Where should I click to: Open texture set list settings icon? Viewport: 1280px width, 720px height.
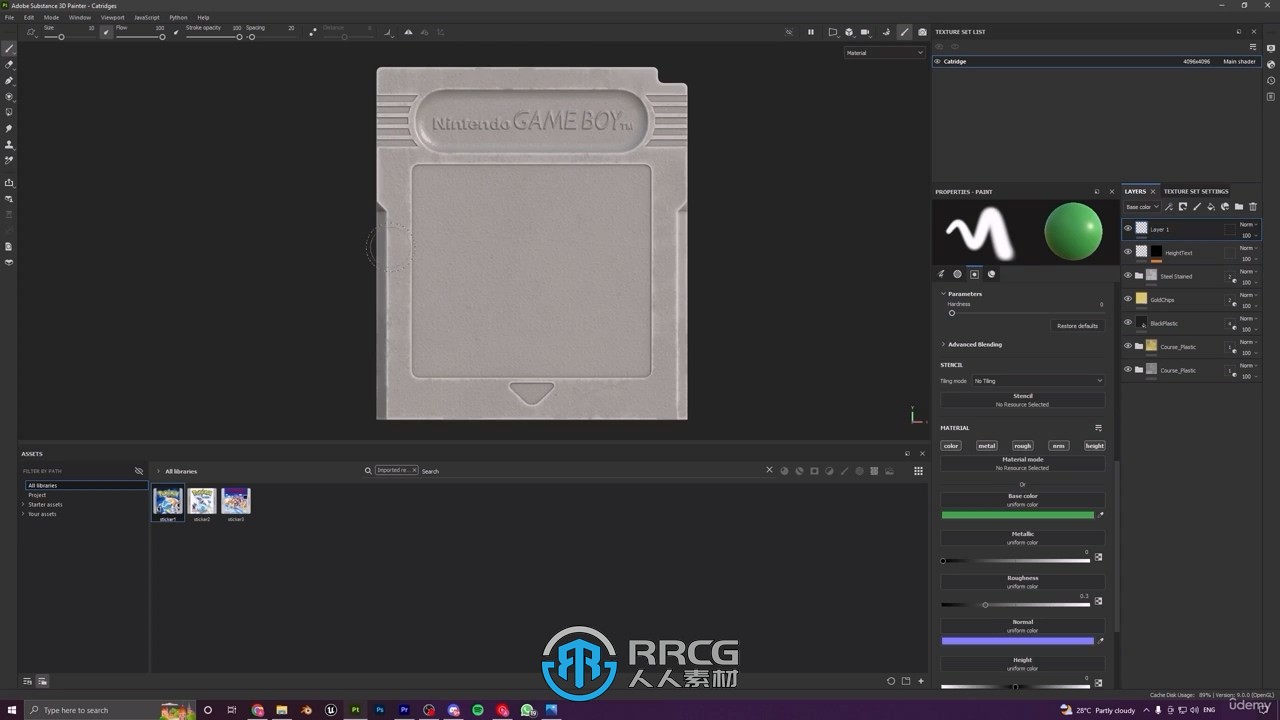point(1253,47)
